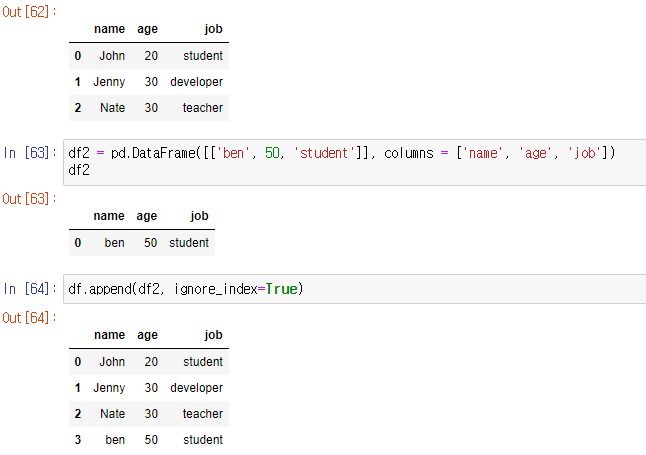
Task: Click 'job' header in Out[64] table
Action: (x=213, y=335)
